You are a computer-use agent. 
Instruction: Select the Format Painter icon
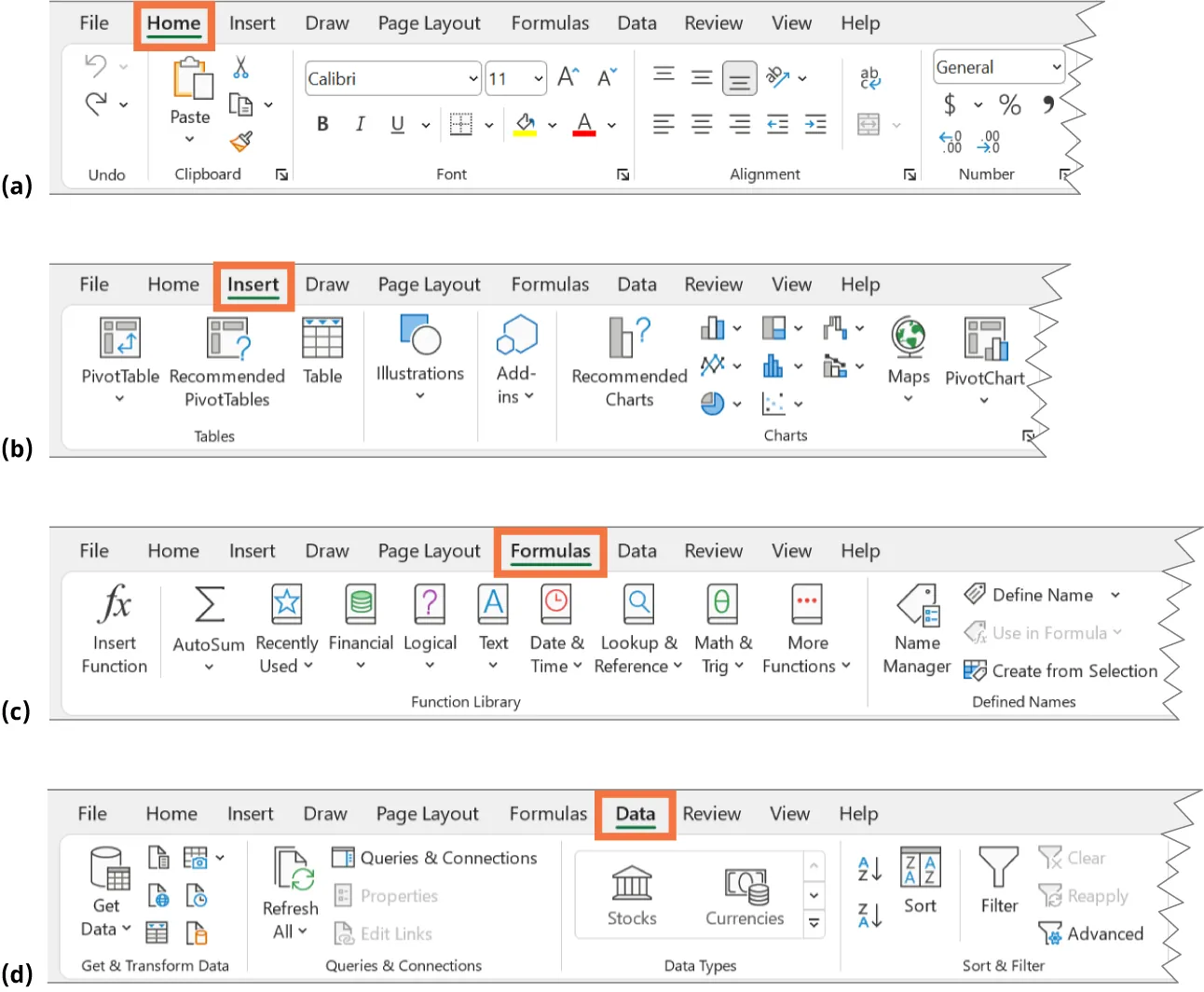pyautogui.click(x=239, y=142)
